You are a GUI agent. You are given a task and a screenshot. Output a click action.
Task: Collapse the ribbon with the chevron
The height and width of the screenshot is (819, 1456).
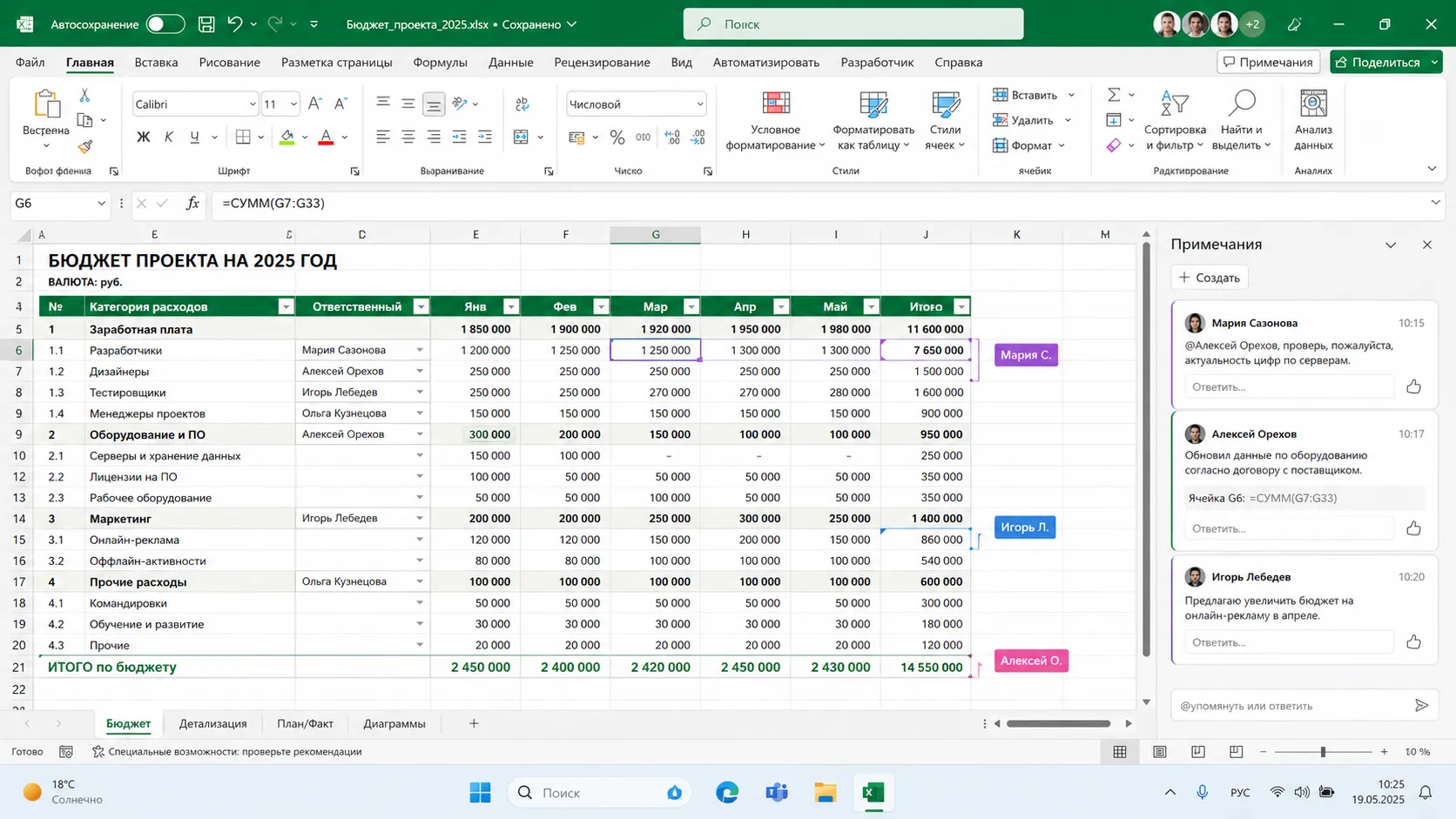pyautogui.click(x=1432, y=168)
